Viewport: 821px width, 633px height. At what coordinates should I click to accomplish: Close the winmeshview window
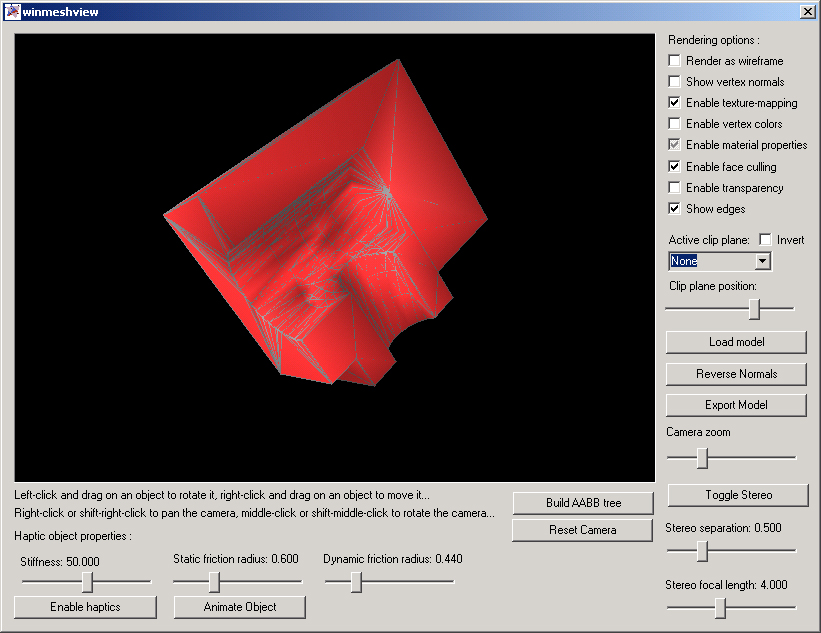[807, 11]
